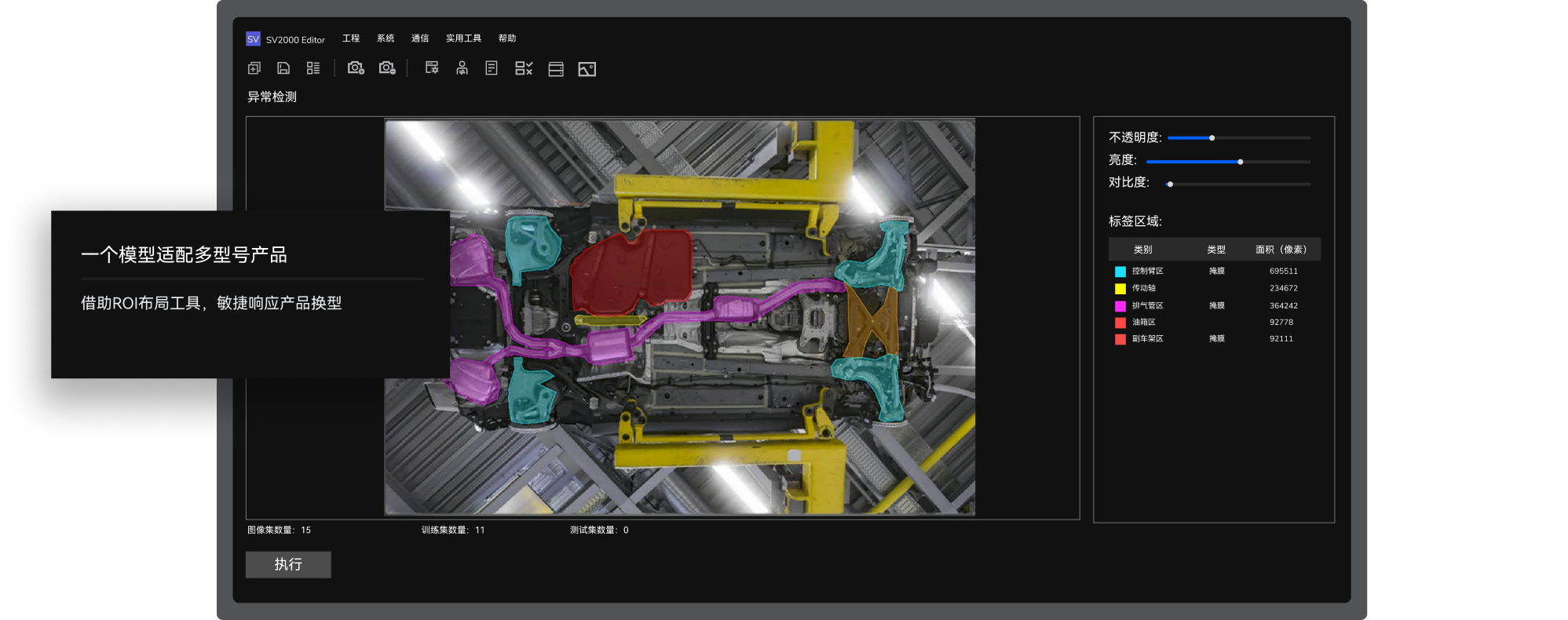Click the add camera icon
Viewport: 1568px width, 620px height.
pyautogui.click(x=356, y=68)
